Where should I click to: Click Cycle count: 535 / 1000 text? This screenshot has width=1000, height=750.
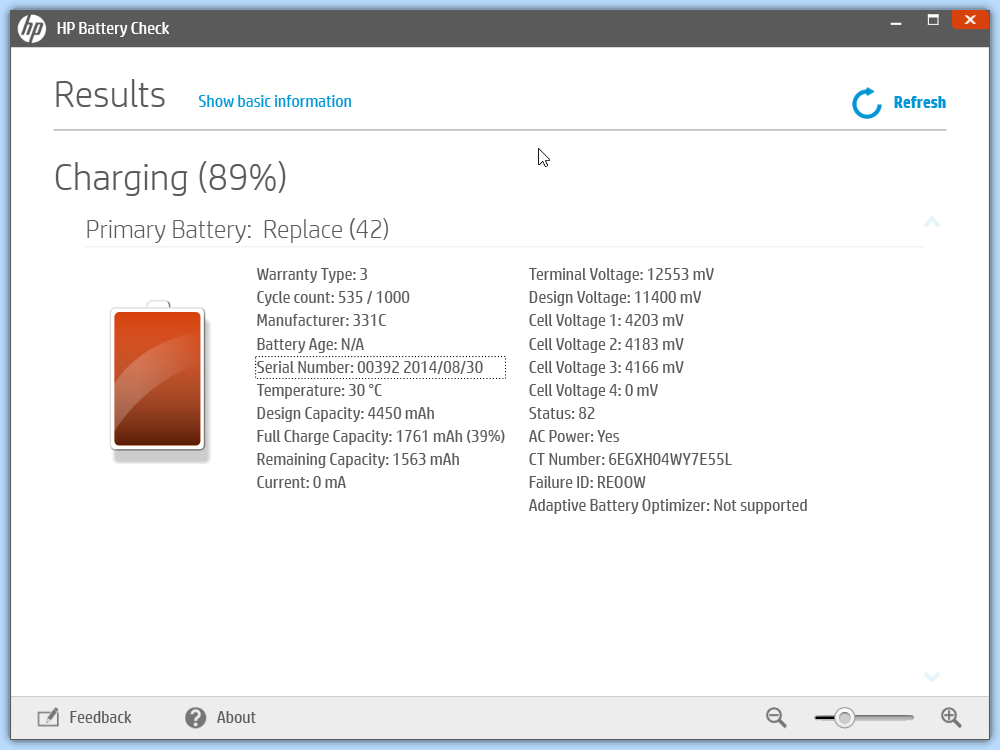tap(333, 297)
